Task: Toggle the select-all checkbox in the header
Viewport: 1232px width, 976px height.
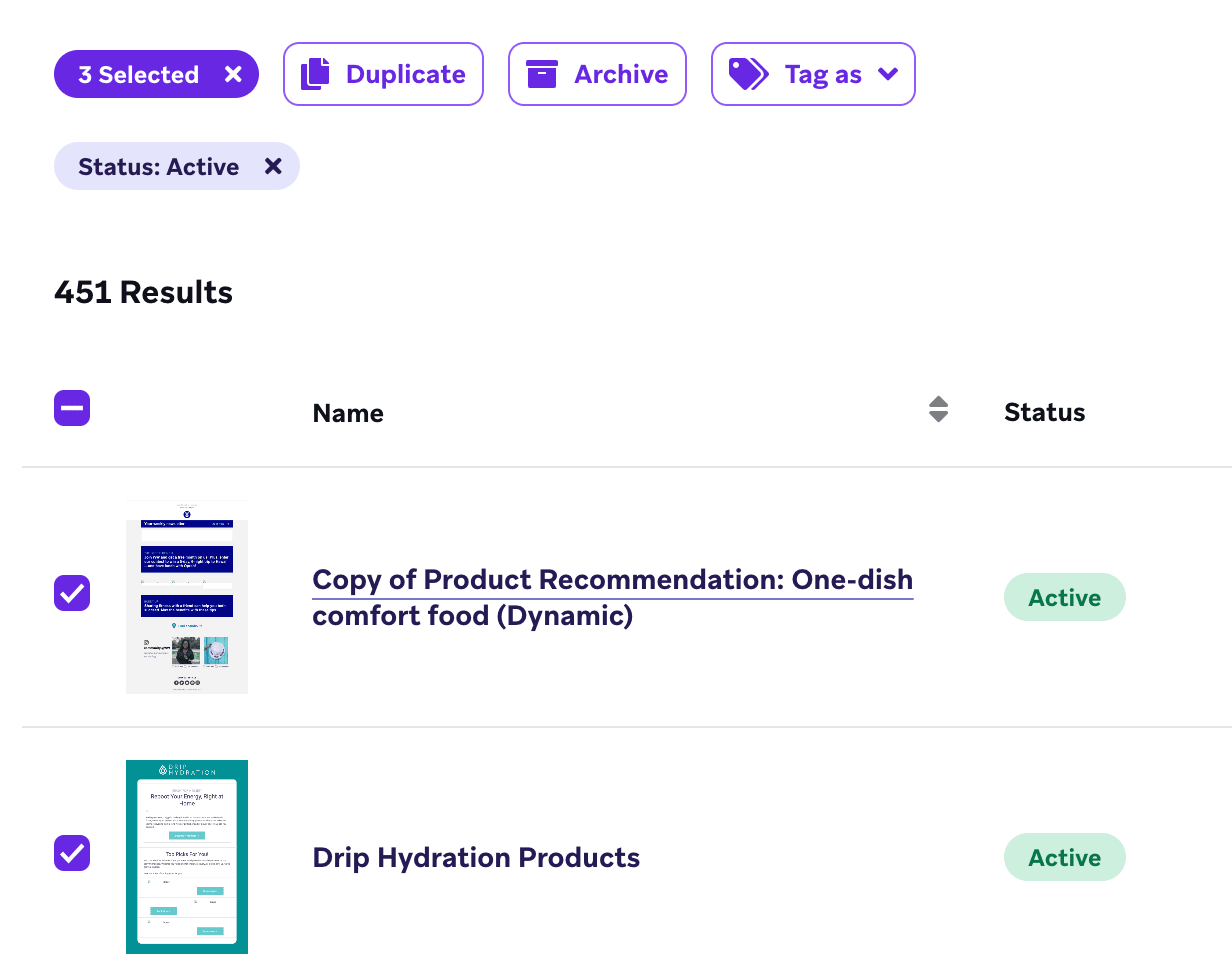Action: click(x=72, y=408)
